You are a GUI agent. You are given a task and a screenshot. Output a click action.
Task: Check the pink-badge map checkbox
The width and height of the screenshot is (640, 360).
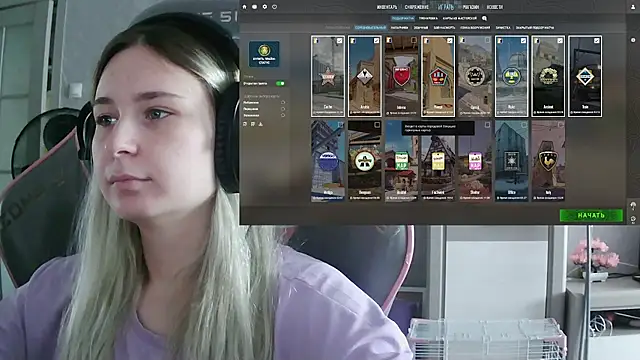(x=487, y=125)
